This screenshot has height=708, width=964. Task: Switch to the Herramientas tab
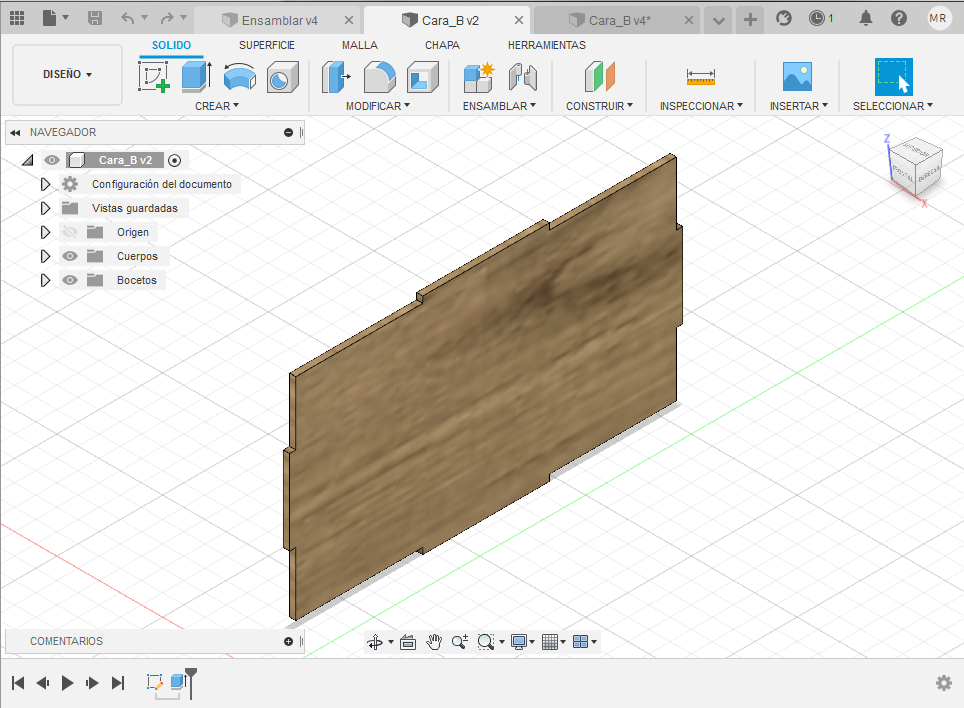pos(547,45)
